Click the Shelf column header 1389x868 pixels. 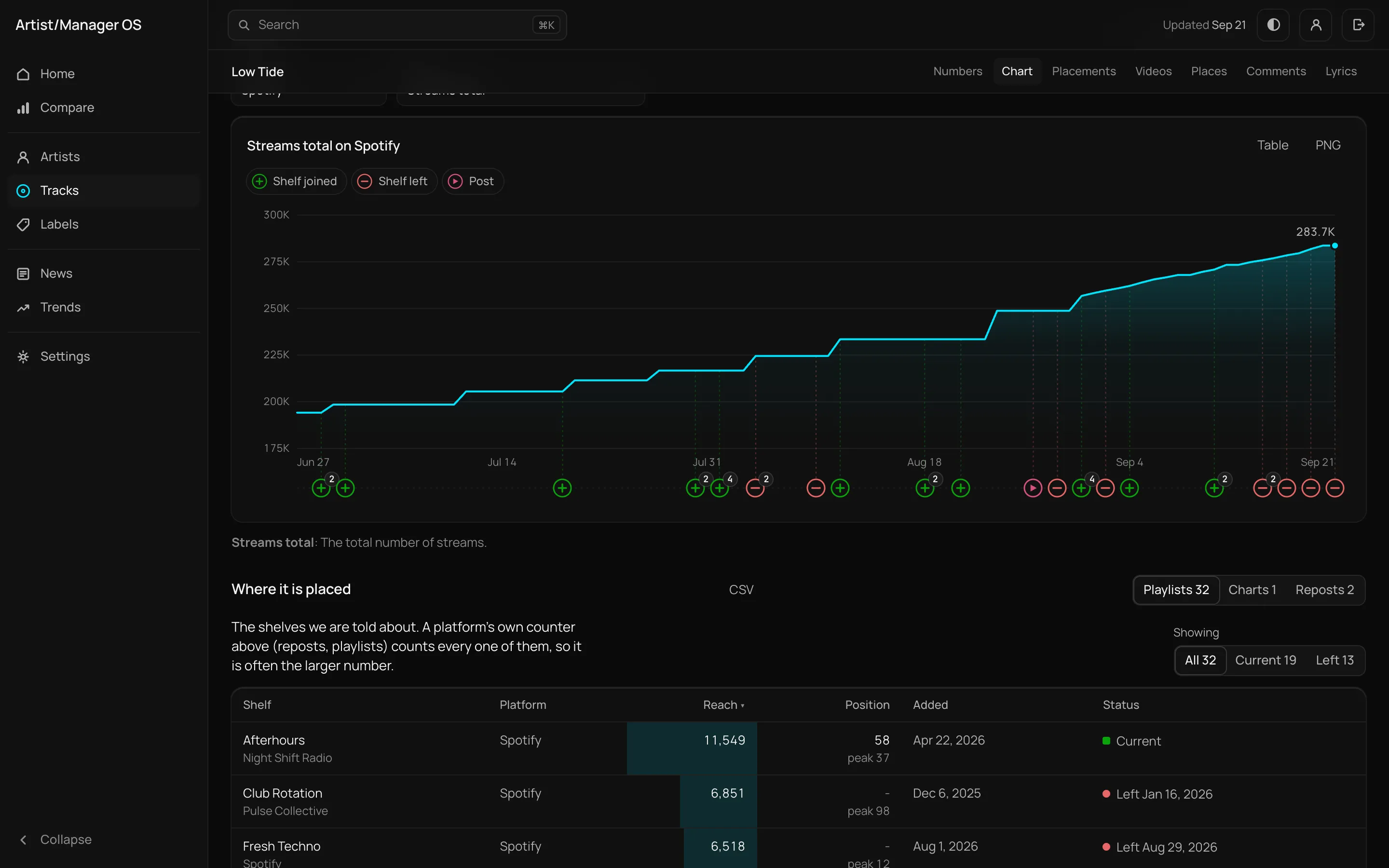click(257, 705)
